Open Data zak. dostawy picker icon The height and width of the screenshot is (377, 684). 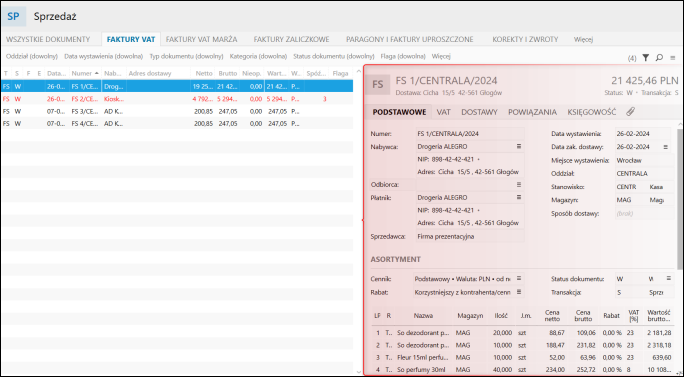point(666,147)
